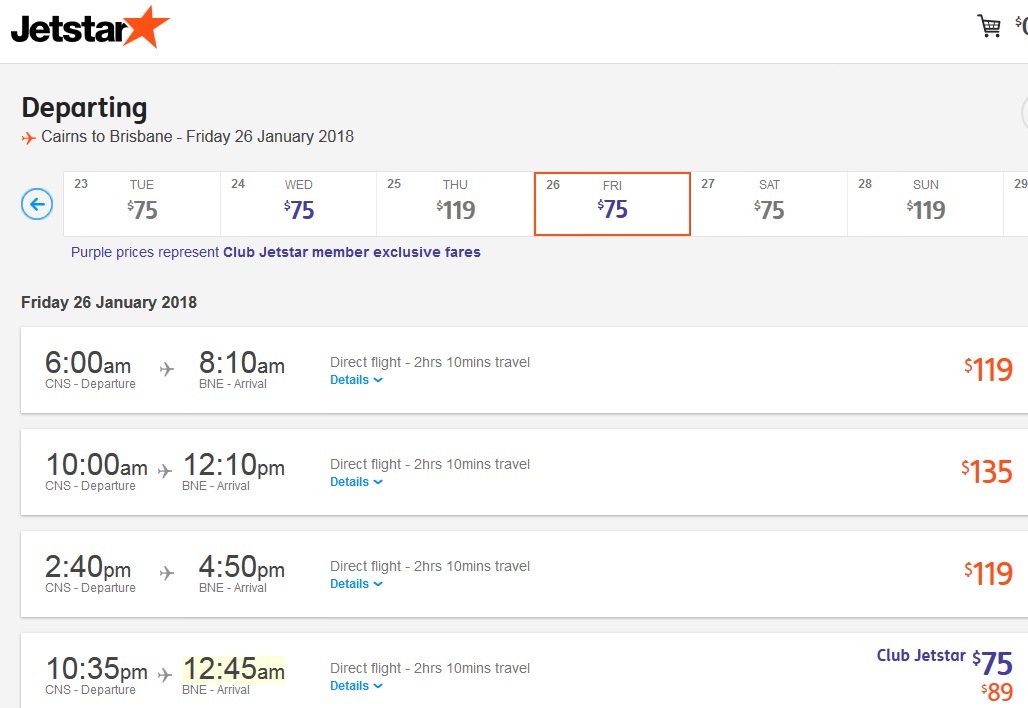Click the 10:00am departure time
Viewport: 1028px width, 708px height.
[x=96, y=465]
